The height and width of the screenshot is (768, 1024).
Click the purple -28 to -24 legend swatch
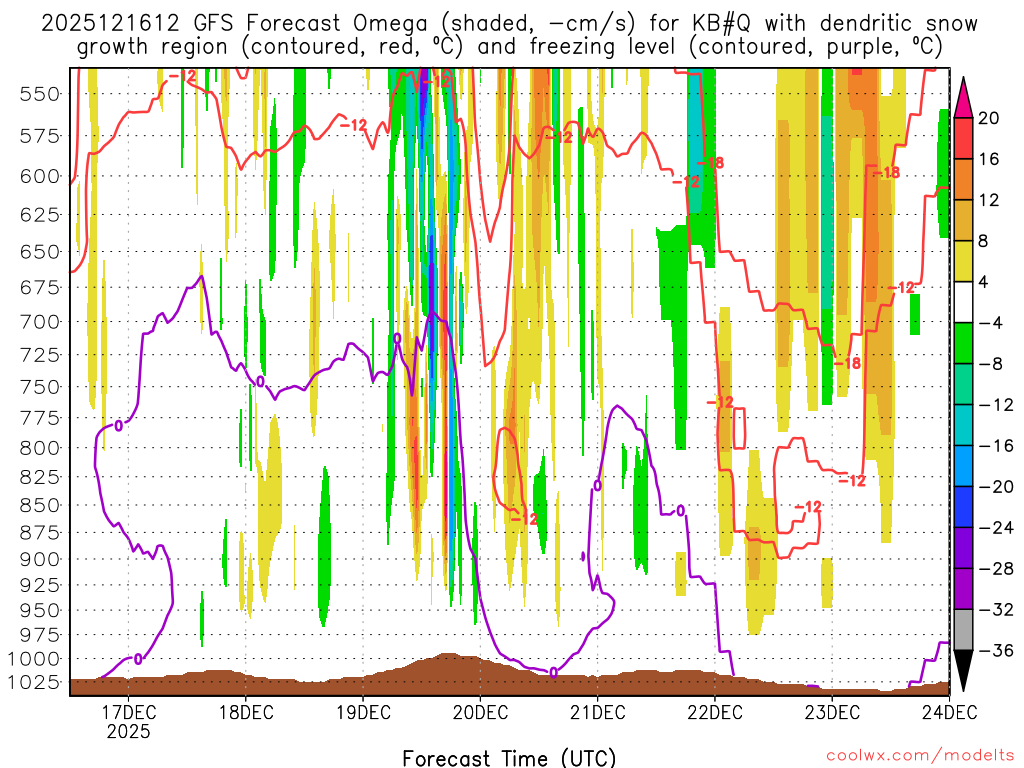click(x=963, y=548)
